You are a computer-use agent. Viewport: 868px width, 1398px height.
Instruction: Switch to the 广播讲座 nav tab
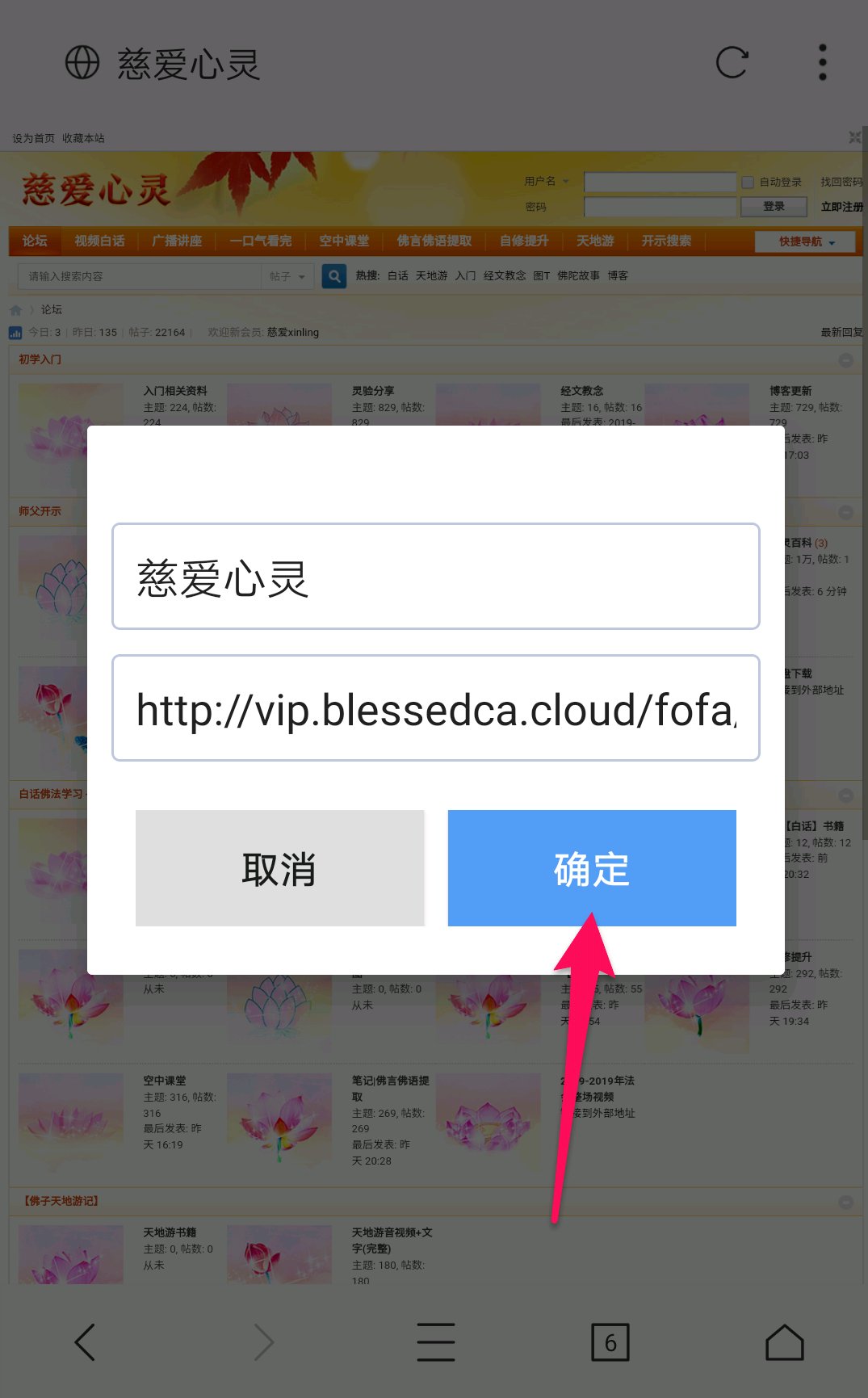coord(177,241)
